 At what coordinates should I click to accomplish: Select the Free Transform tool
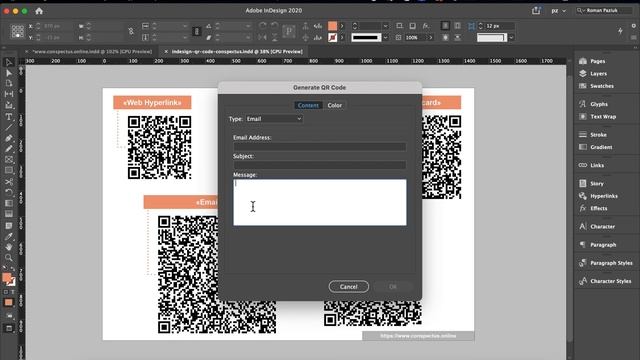pyautogui.click(x=9, y=192)
